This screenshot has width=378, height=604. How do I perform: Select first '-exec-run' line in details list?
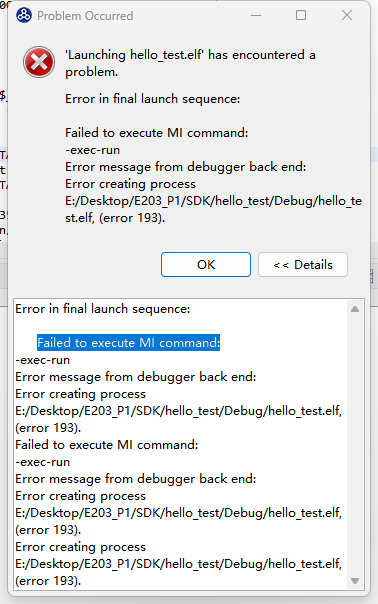[43, 360]
